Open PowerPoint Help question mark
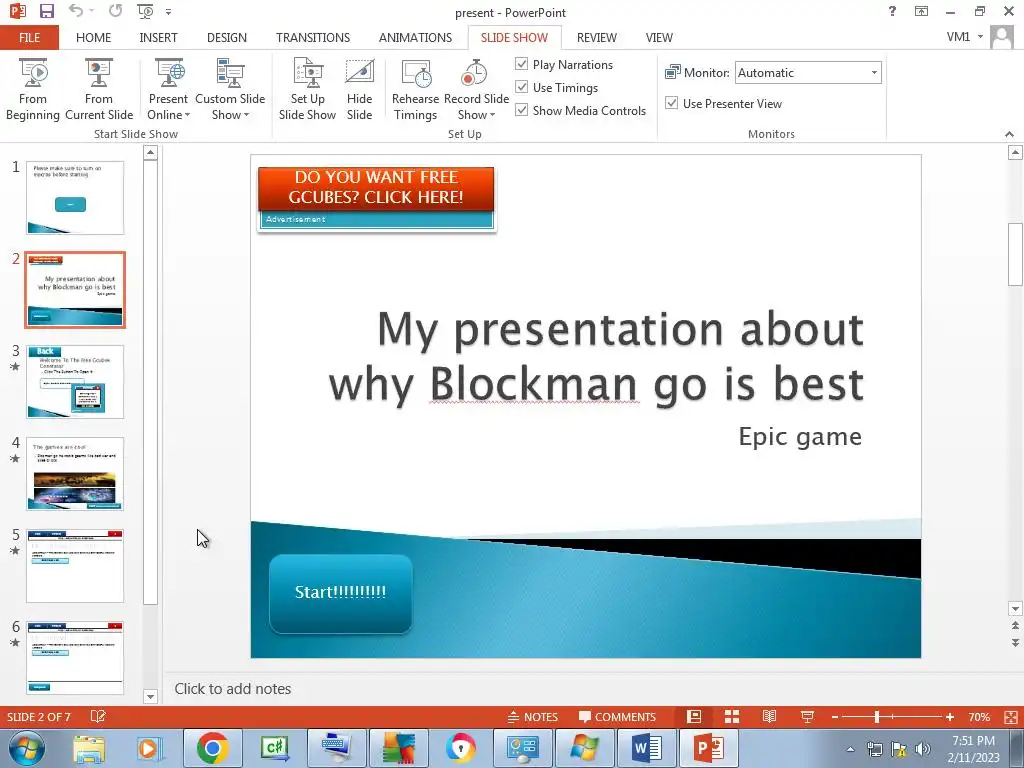This screenshot has width=1024, height=768. point(892,11)
